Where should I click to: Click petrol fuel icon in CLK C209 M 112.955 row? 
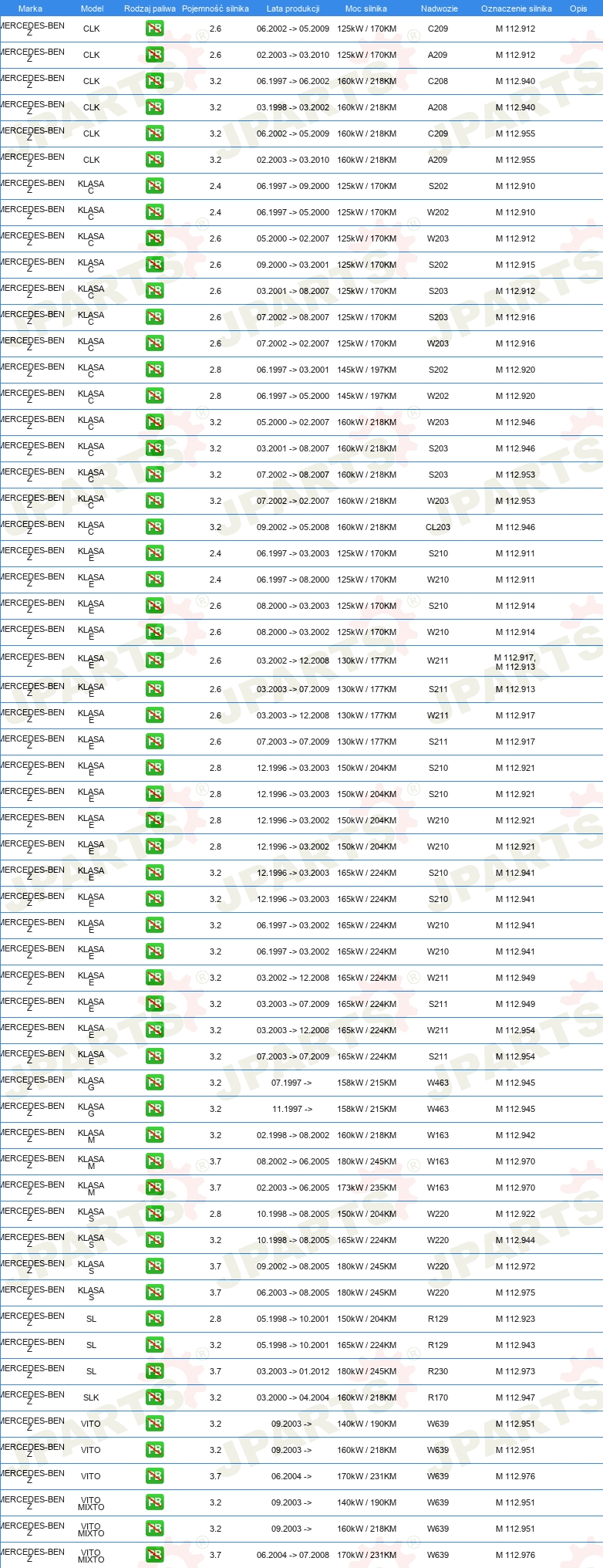click(x=155, y=133)
